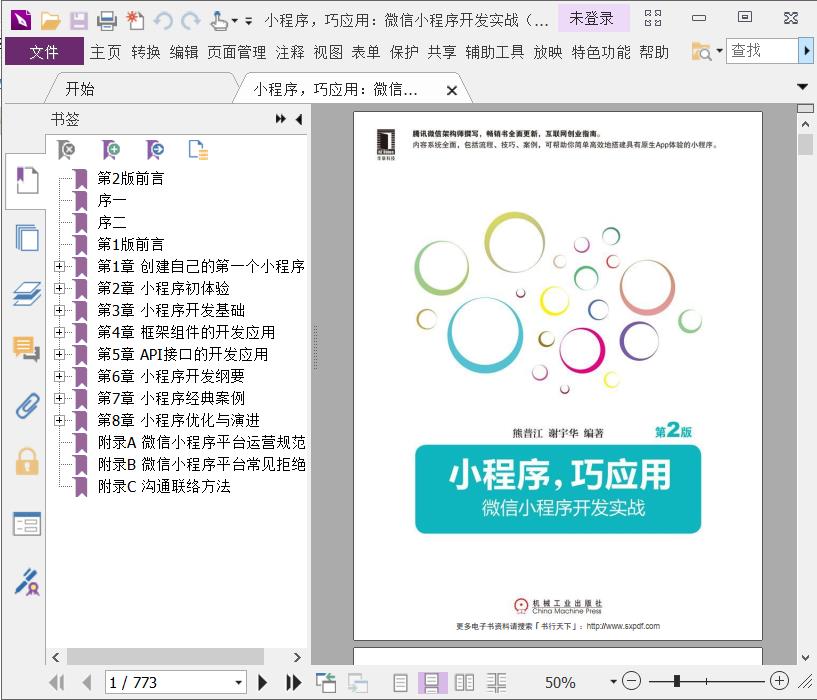This screenshot has height=700, width=817.
Task: Click the create new PDF icon
Action: pyautogui.click(x=135, y=20)
